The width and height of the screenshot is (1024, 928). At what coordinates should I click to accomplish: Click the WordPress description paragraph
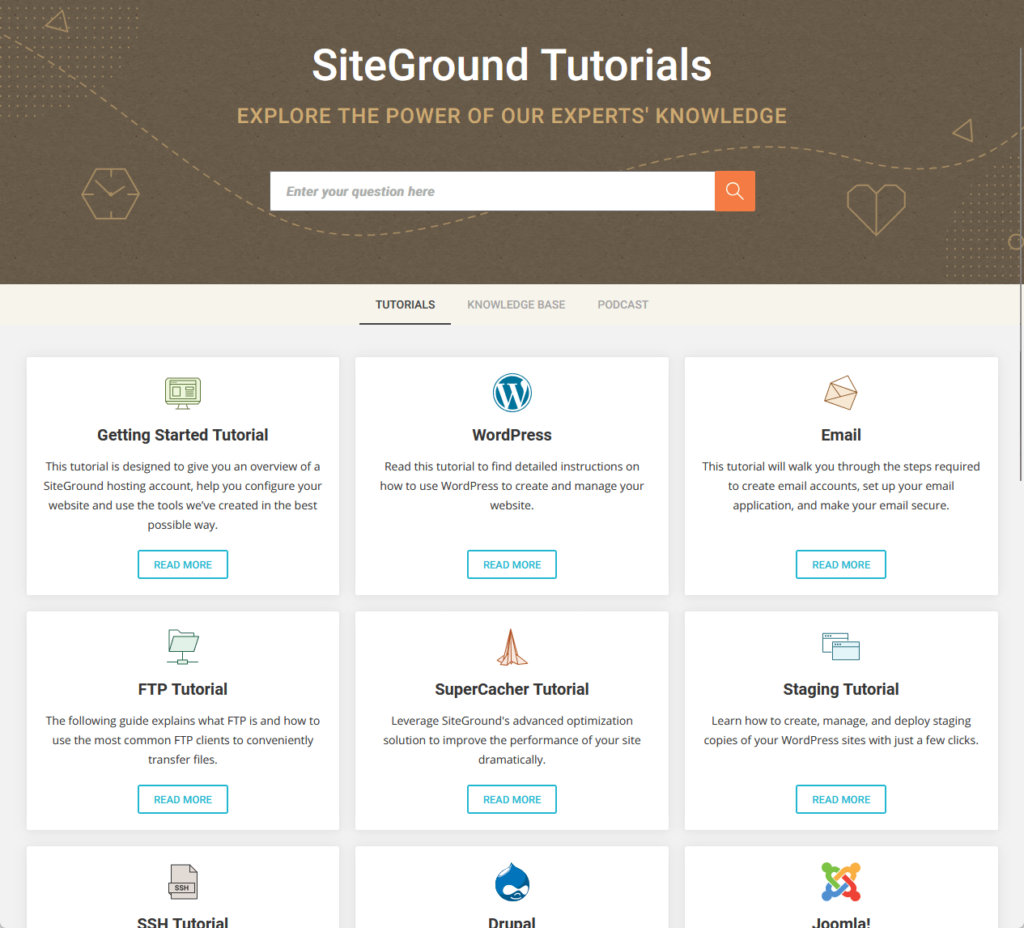512,486
